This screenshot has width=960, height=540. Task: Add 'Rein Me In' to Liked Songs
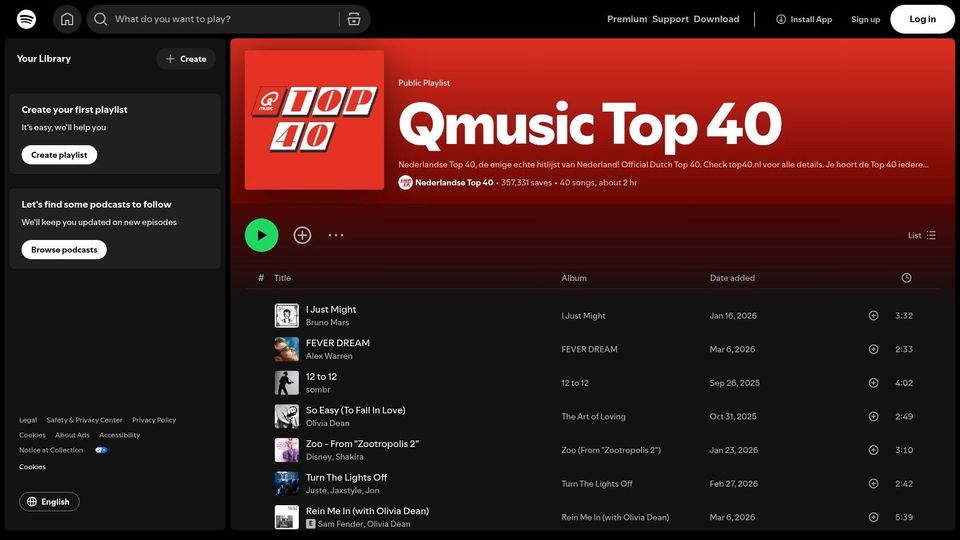tap(874, 517)
